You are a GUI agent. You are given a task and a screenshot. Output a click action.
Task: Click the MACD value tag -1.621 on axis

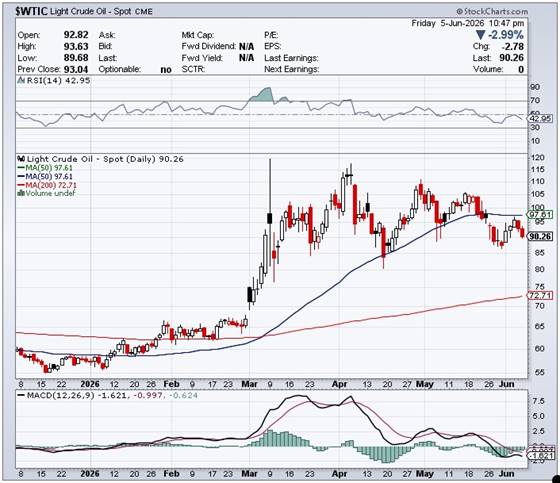tap(542, 456)
